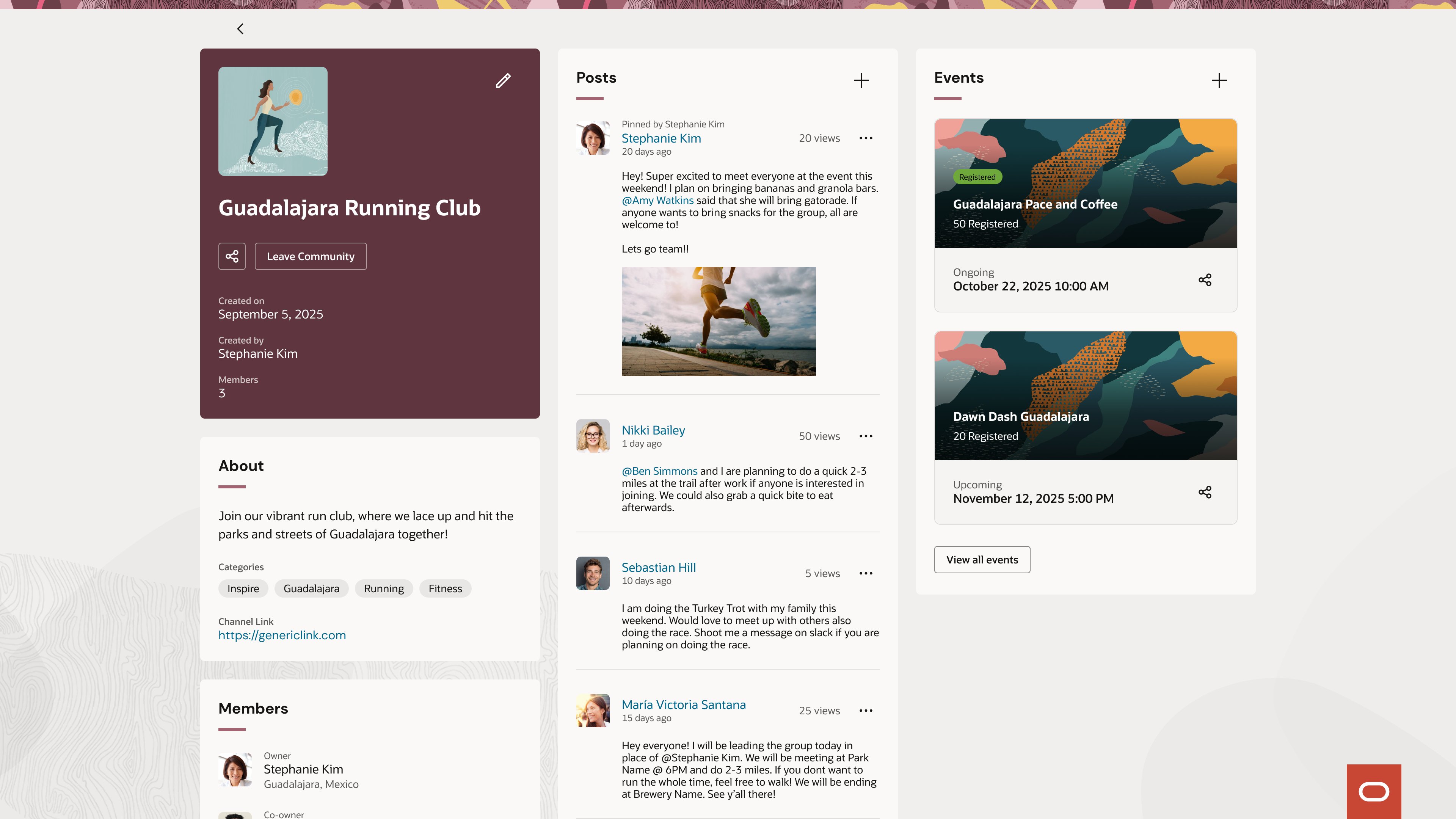Click View all events button
This screenshot has height=819, width=1456.
pyautogui.click(x=982, y=560)
